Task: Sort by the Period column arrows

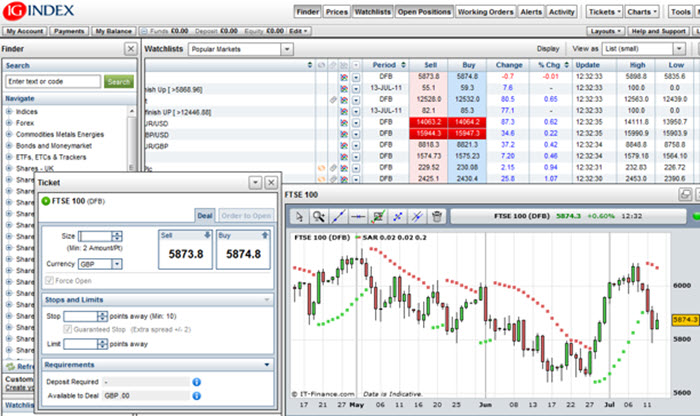Action: coord(403,65)
